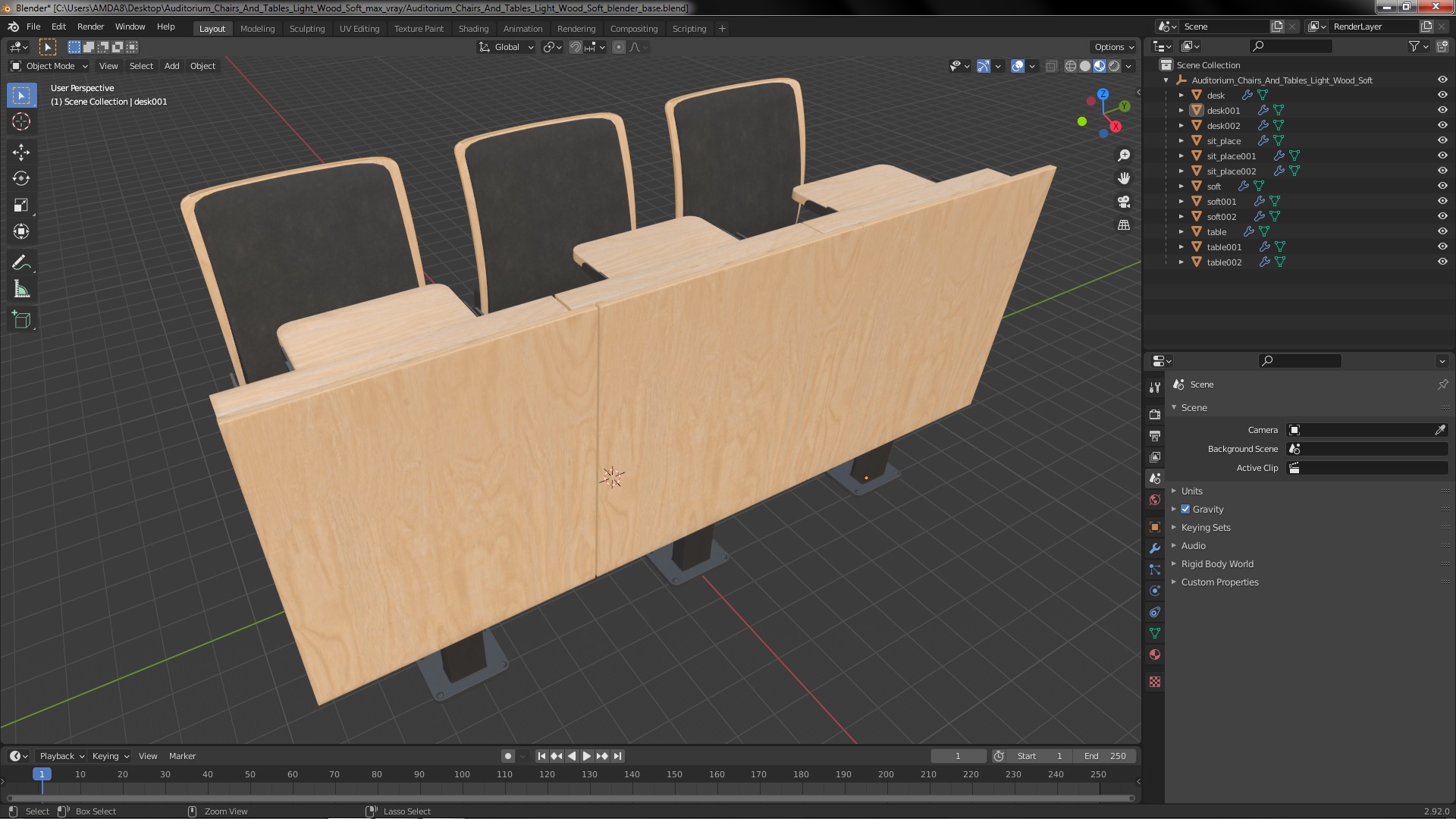Hide the table002 object in outliner
Screen dimensions: 1456x819
[x=1442, y=262]
